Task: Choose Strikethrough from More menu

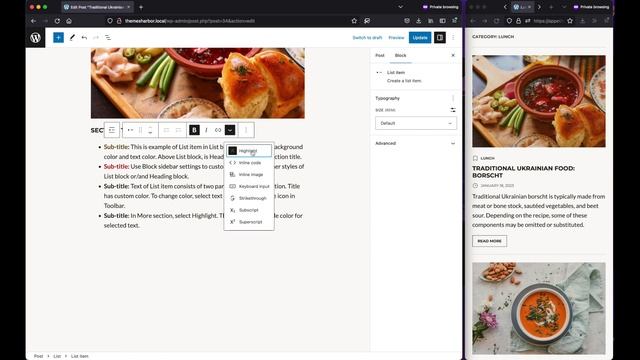Action: click(x=249, y=198)
